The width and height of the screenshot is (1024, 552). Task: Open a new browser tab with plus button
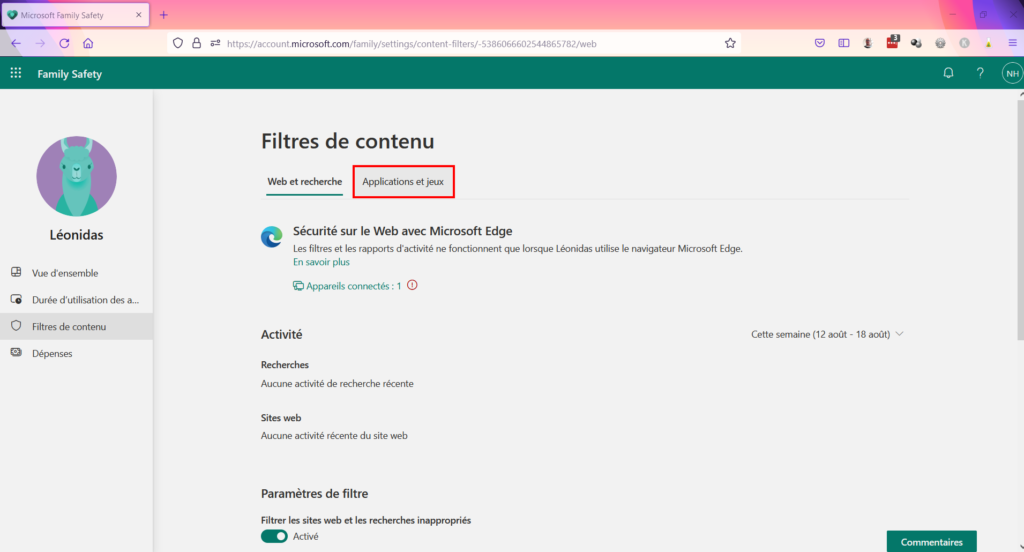point(164,14)
